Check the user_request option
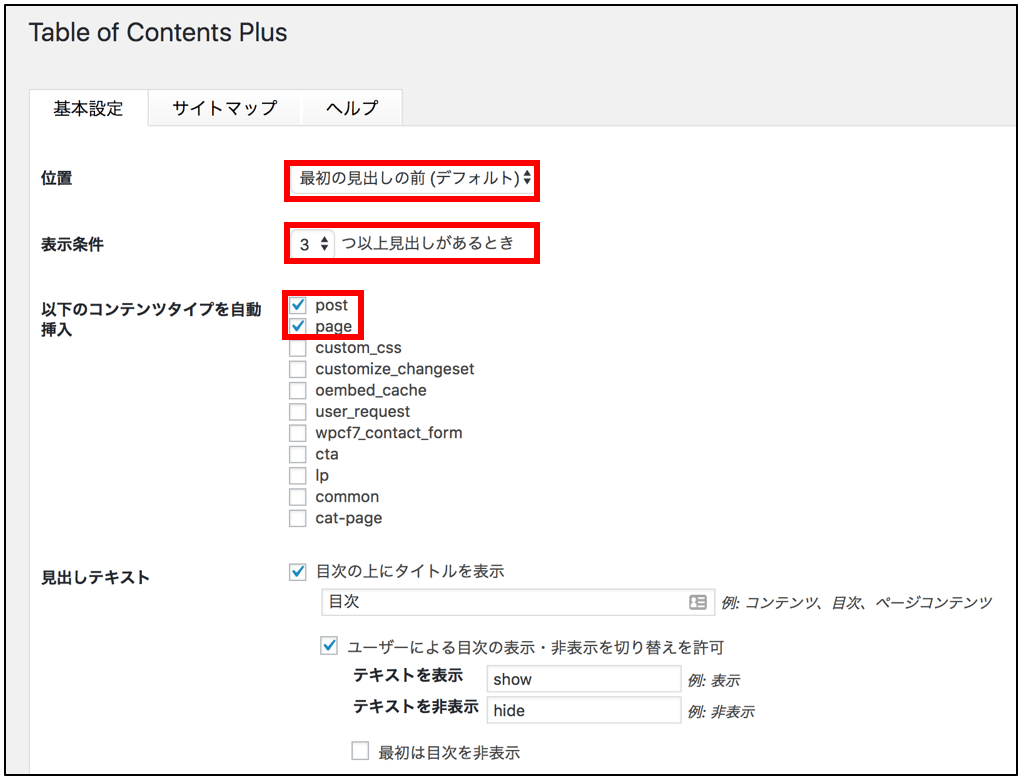 tap(298, 412)
